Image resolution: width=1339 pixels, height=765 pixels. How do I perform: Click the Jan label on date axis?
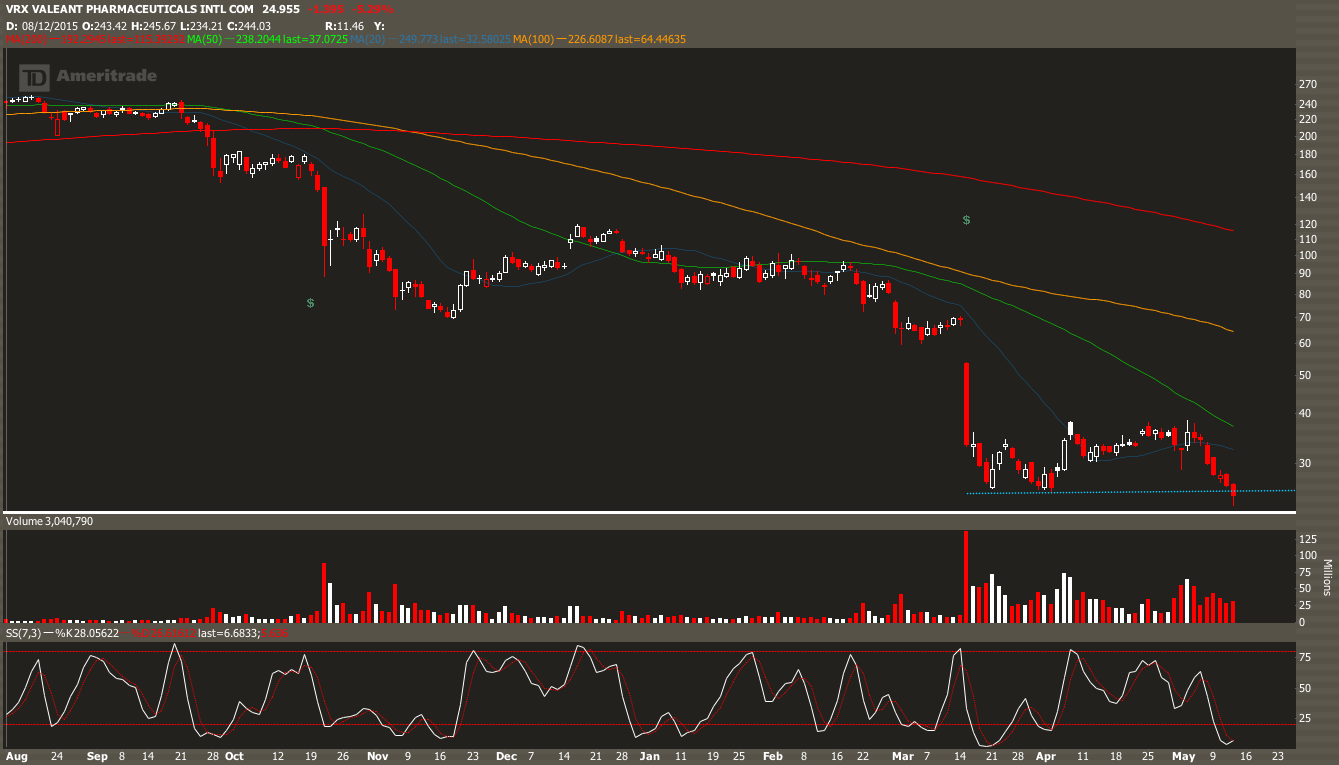click(x=650, y=756)
